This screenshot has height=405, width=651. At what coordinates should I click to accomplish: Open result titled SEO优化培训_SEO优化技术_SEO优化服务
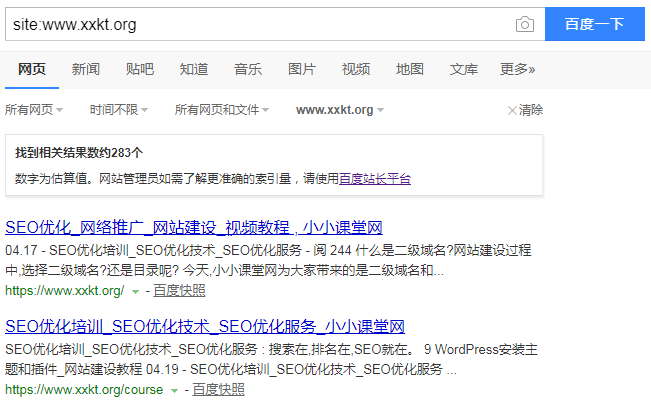pos(205,326)
